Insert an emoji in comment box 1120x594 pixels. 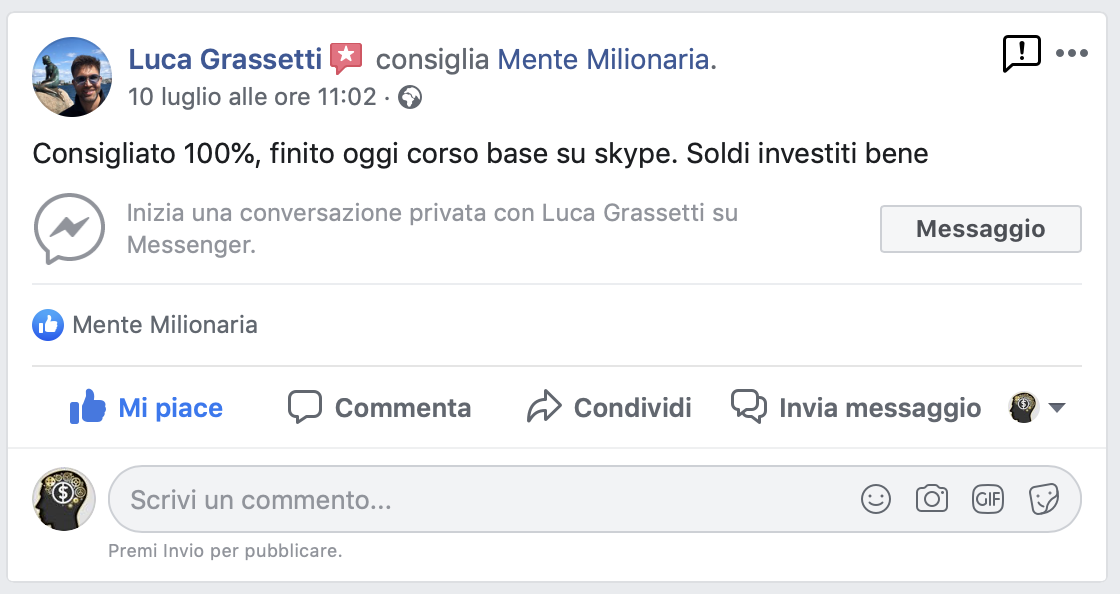coord(876,498)
